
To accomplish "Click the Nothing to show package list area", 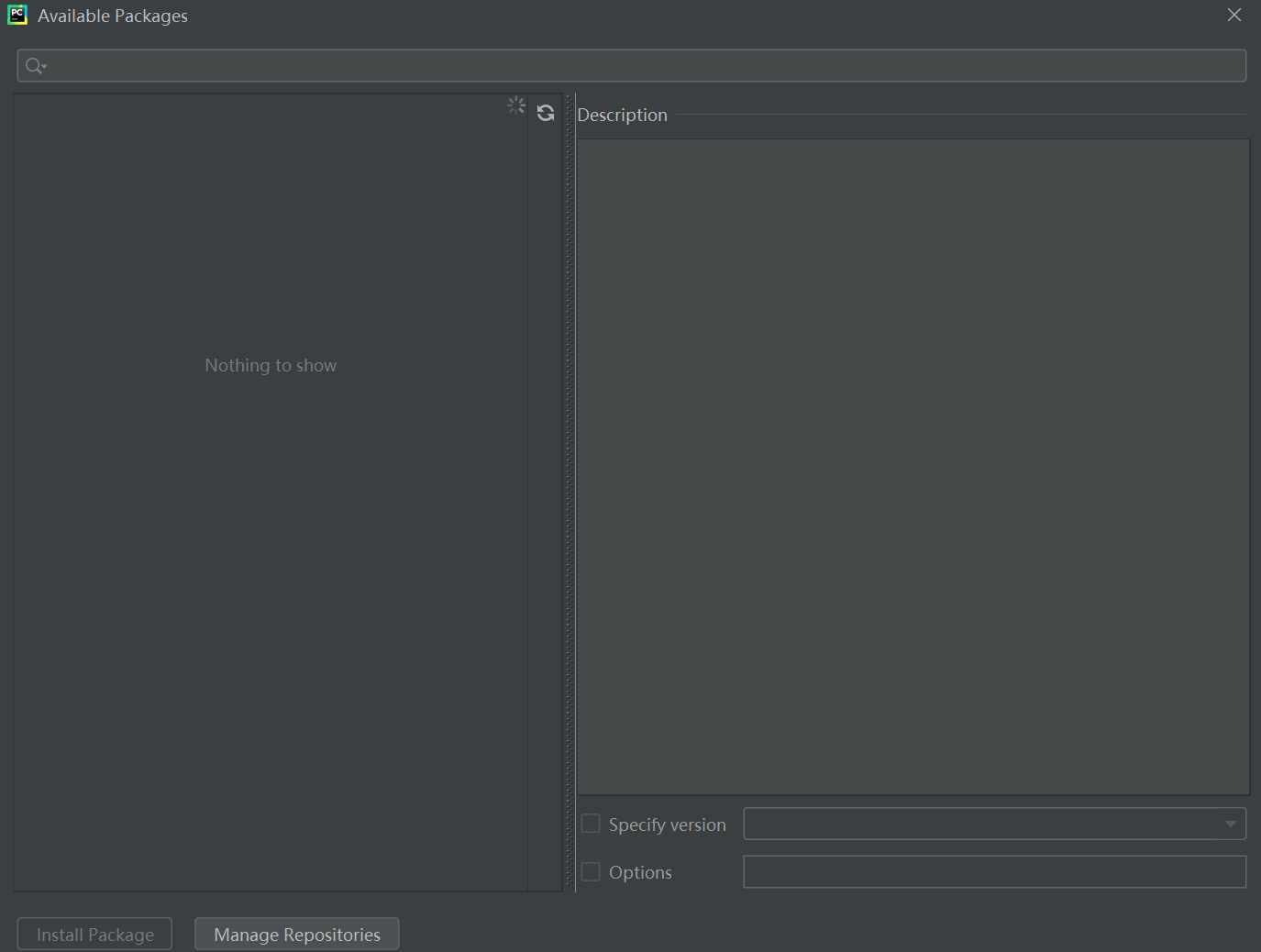I will click(271, 365).
